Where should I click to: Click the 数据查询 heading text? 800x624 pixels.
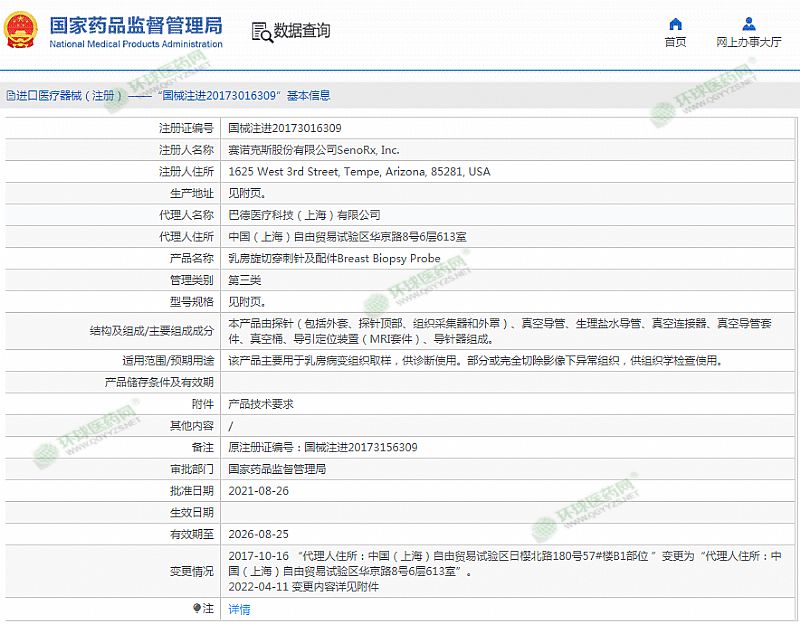[x=302, y=31]
